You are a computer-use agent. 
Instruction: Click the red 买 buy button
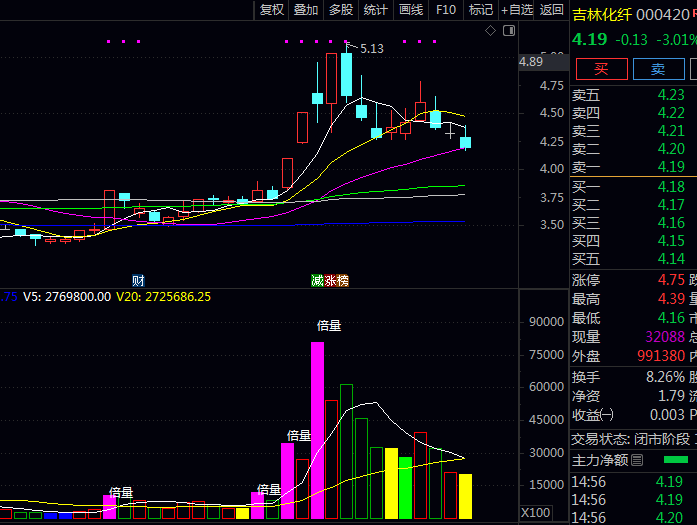601,69
